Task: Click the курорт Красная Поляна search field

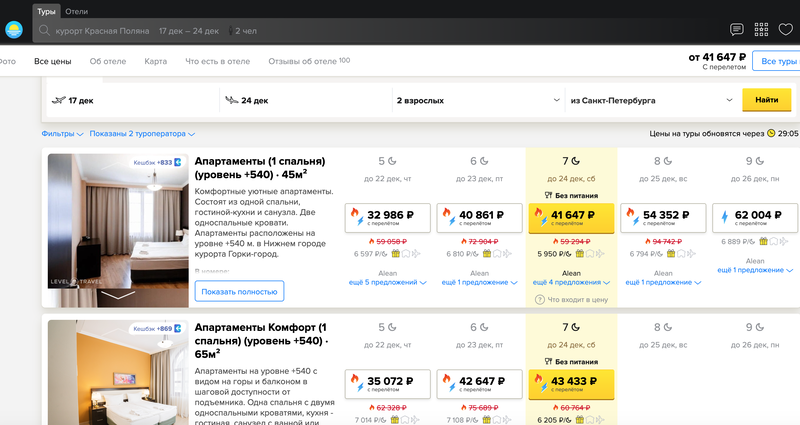Action: pyautogui.click(x=102, y=31)
